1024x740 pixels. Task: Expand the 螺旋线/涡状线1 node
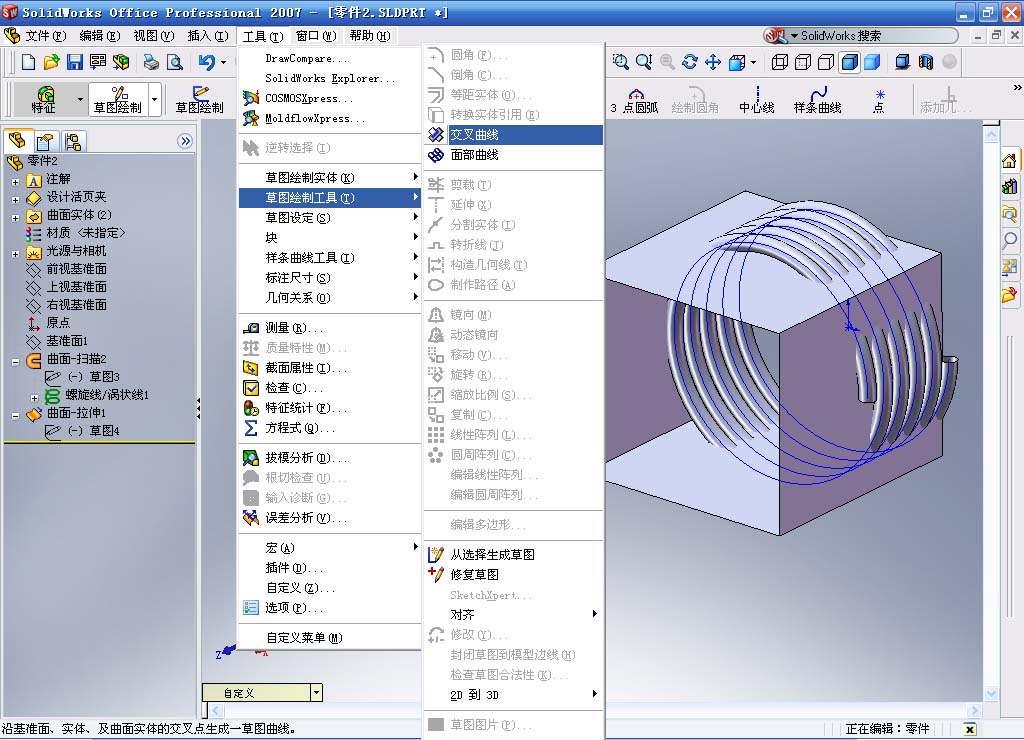coord(34,397)
